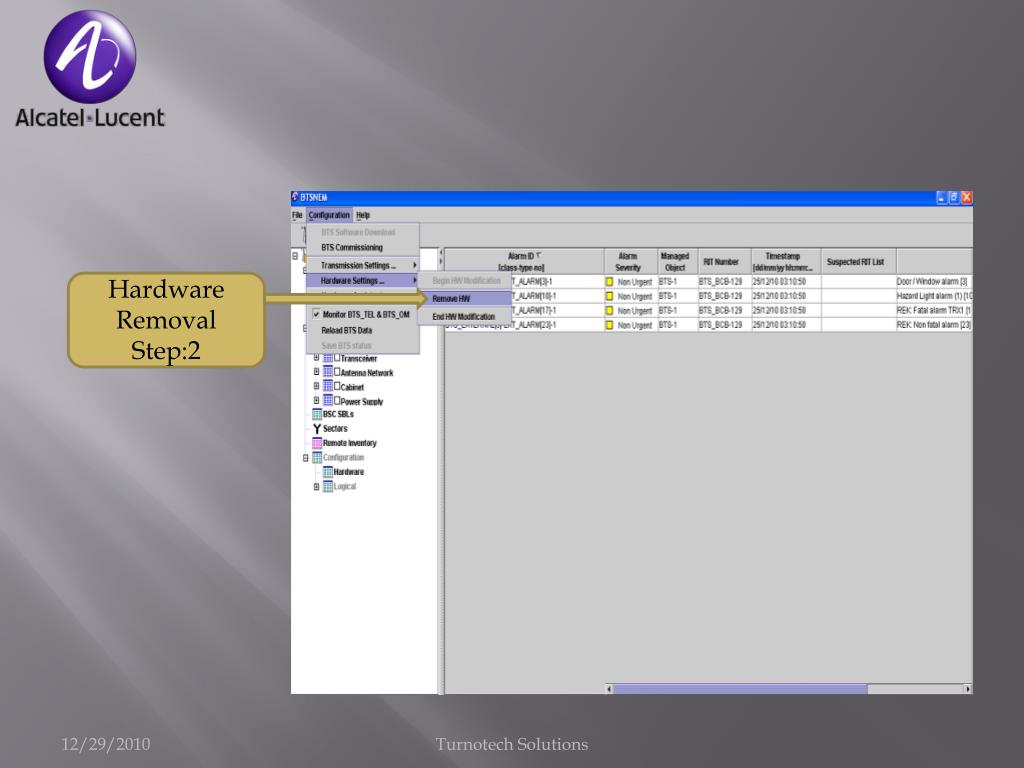Open the File menu

tap(297, 215)
